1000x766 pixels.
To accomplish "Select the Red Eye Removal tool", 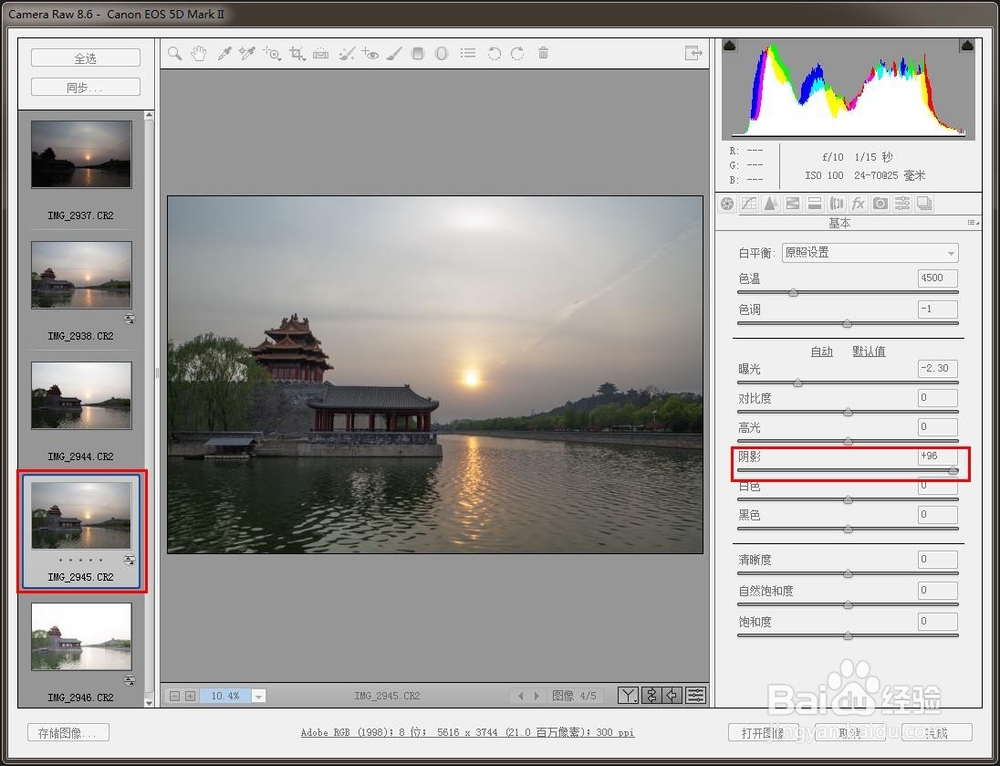I will pos(370,54).
